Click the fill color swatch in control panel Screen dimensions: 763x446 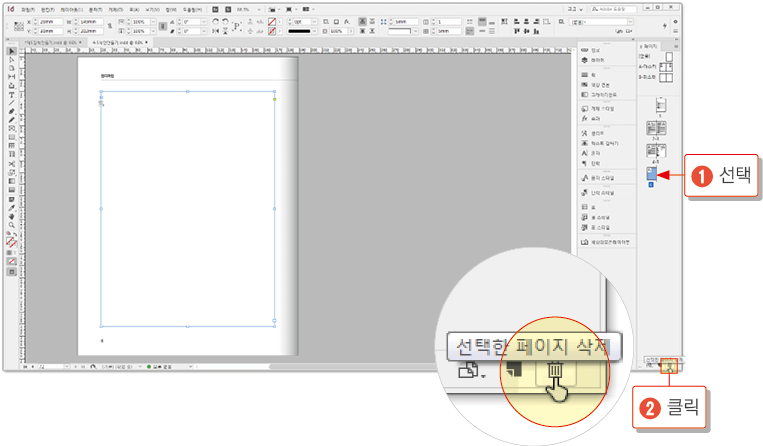[272, 22]
